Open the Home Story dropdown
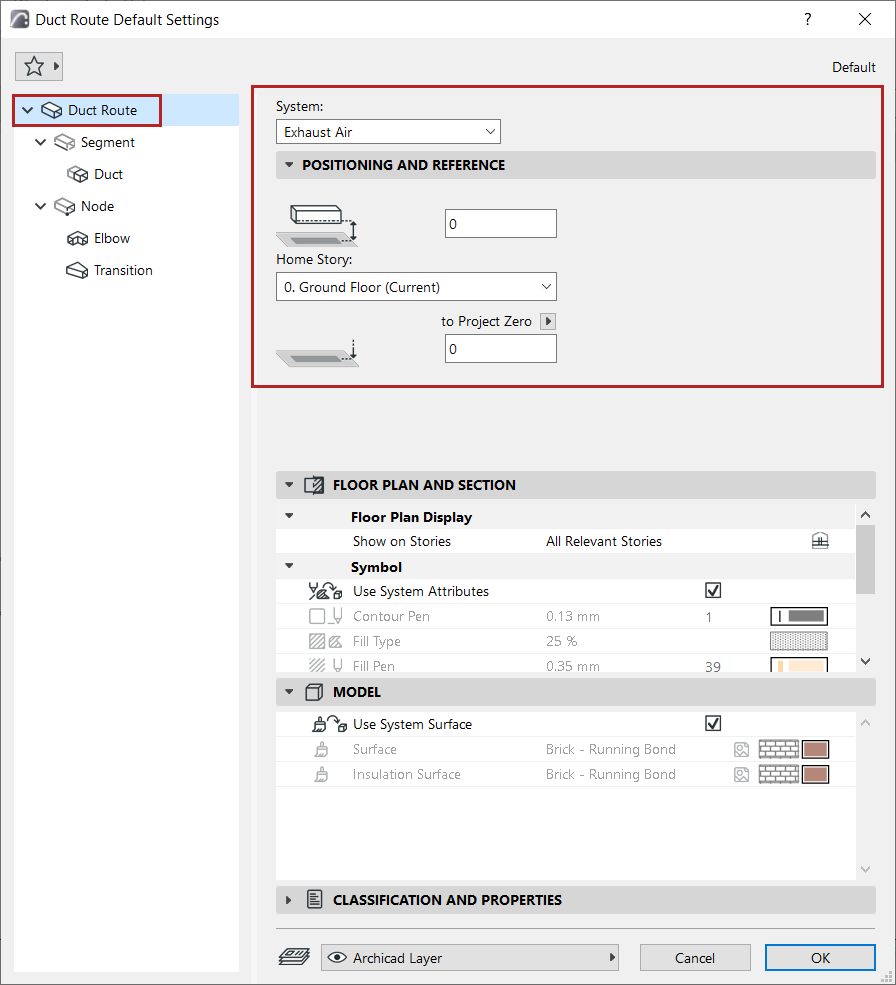 [x=416, y=287]
